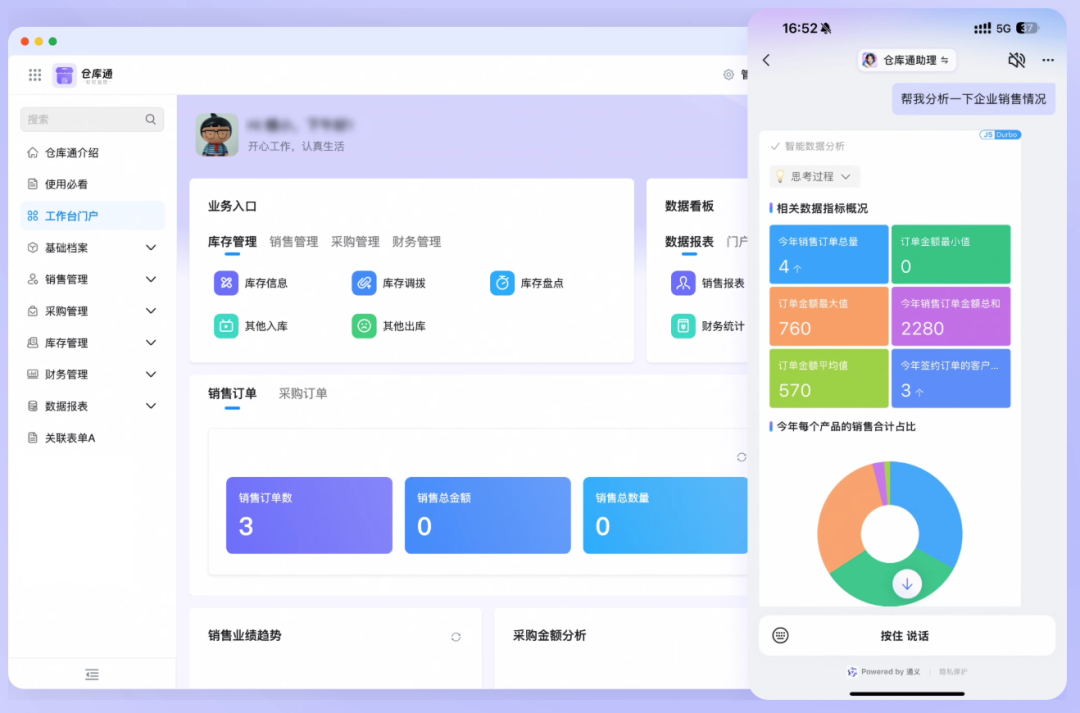Screen dimensions: 1080x713
Task: Collapse the 思考过程 disclosure in chat
Action: click(815, 176)
